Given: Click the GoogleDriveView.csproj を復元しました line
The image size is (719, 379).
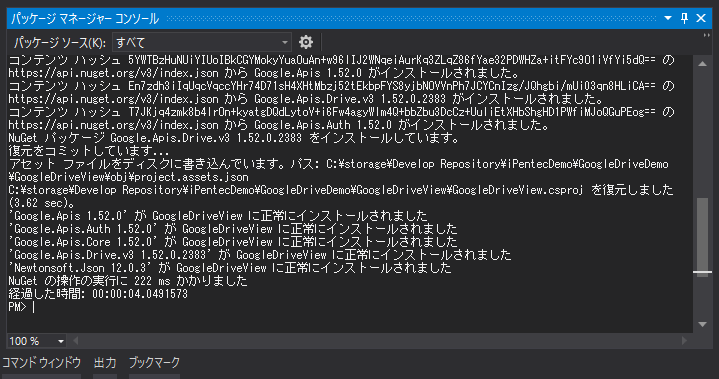Looking at the screenshot, I should [x=341, y=190].
